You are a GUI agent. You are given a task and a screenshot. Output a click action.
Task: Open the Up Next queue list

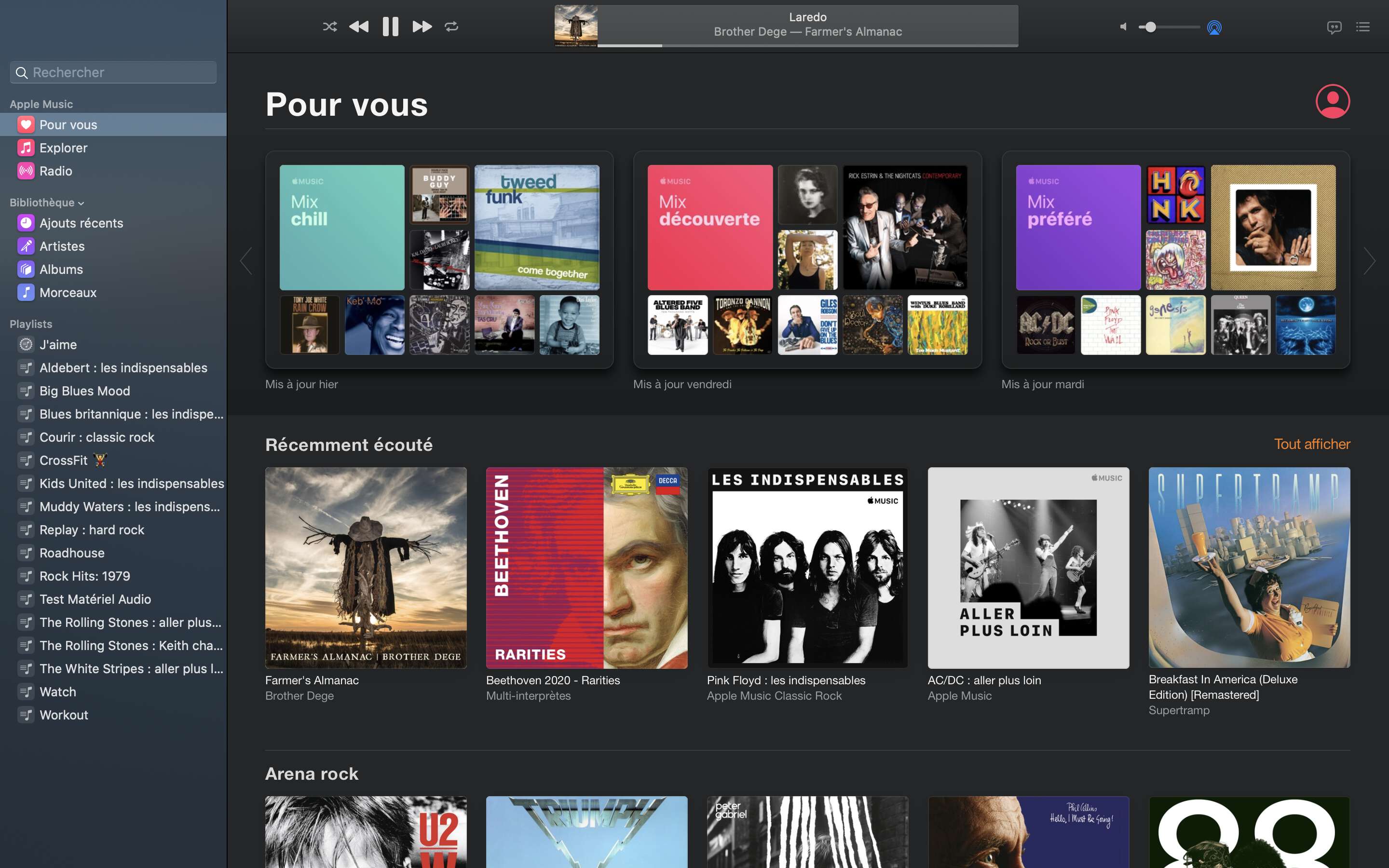pos(1362,27)
